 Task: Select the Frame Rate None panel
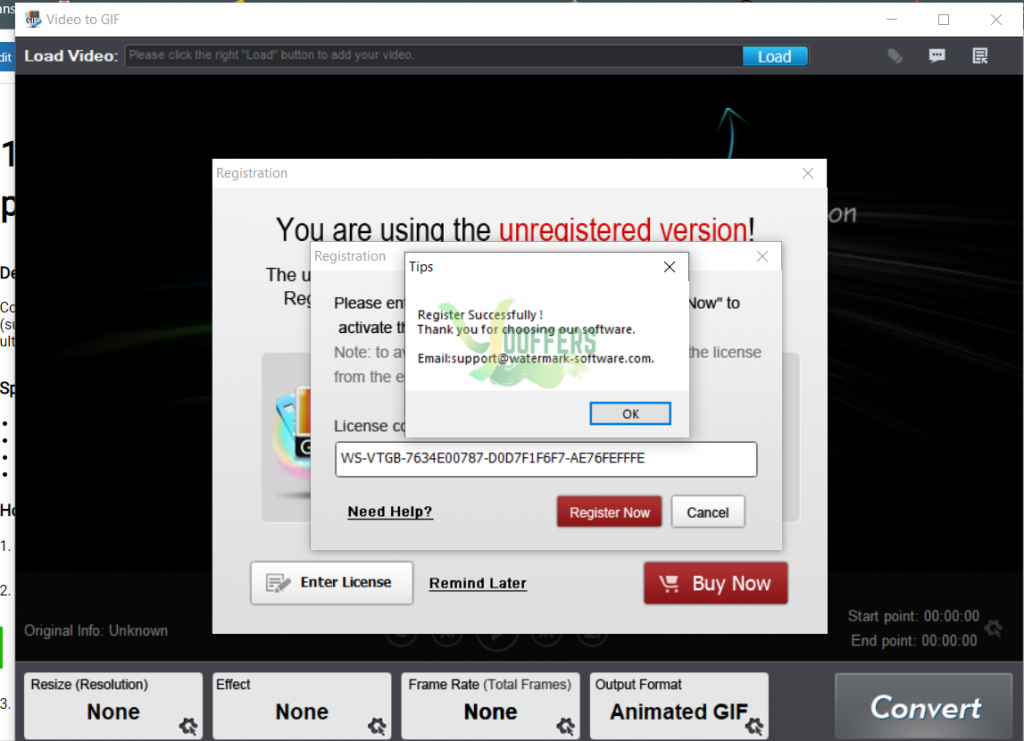click(x=490, y=706)
